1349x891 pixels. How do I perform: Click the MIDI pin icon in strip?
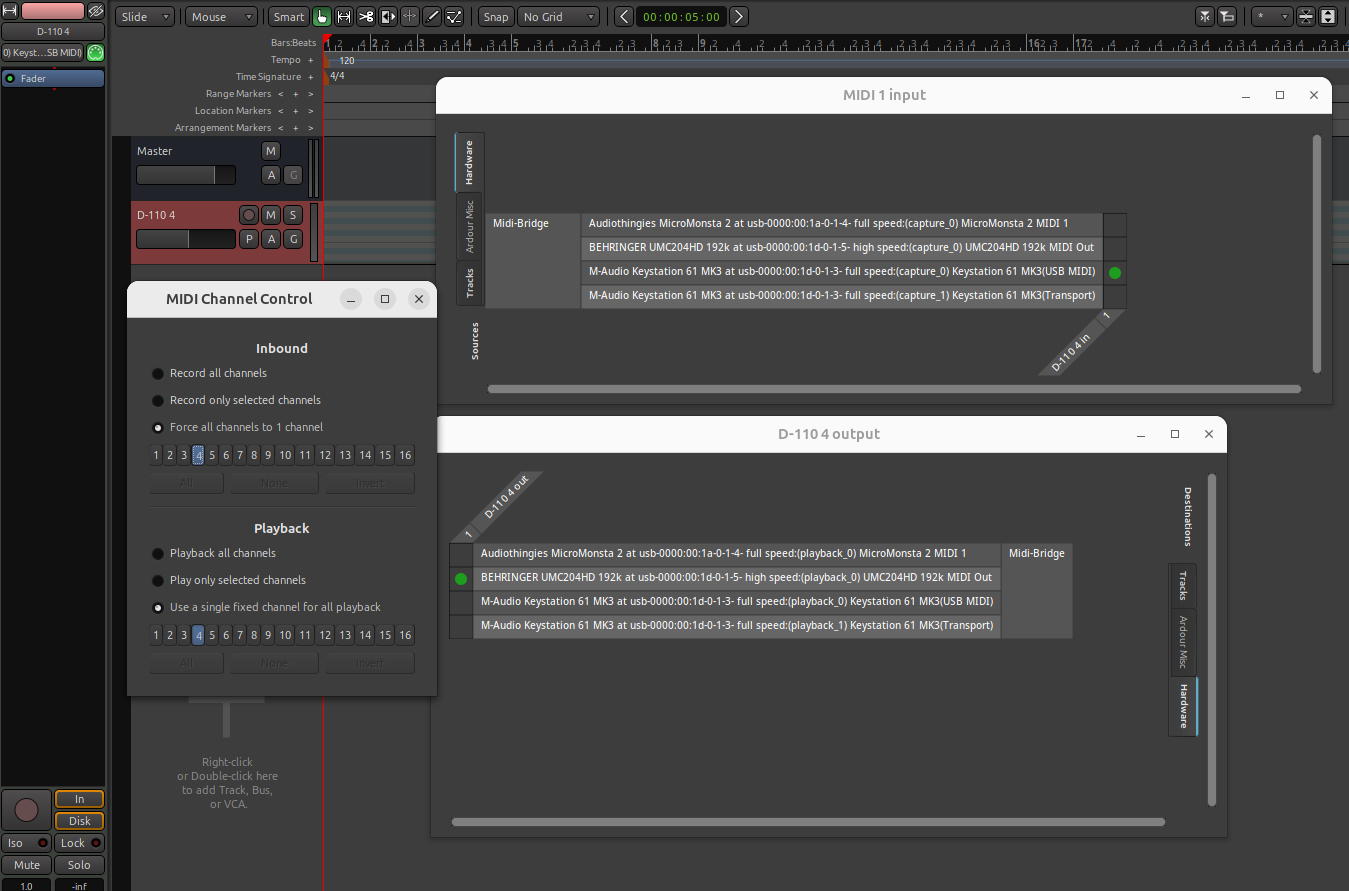[95, 52]
